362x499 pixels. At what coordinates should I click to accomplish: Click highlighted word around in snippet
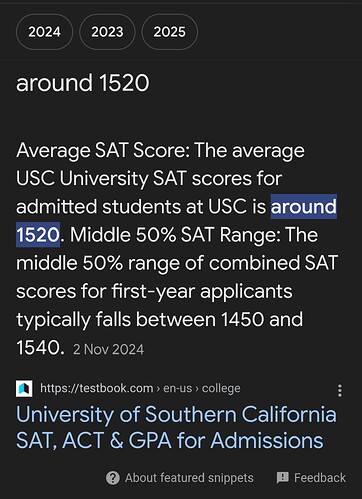point(304,207)
